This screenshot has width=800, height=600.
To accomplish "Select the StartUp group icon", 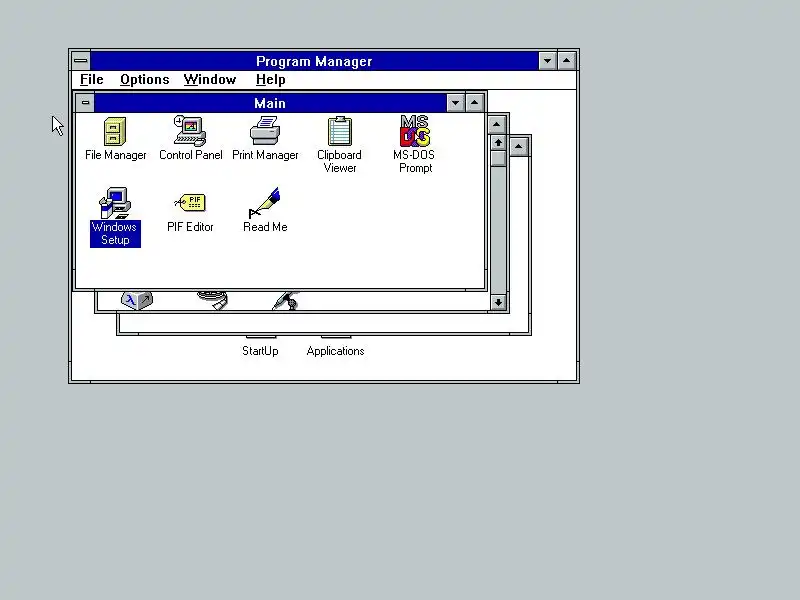I will [x=260, y=351].
